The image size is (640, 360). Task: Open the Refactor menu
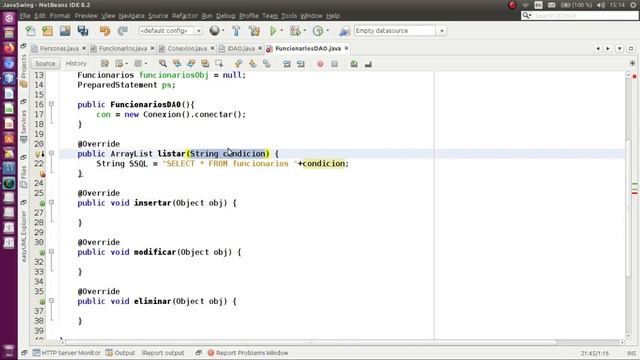(x=185, y=16)
